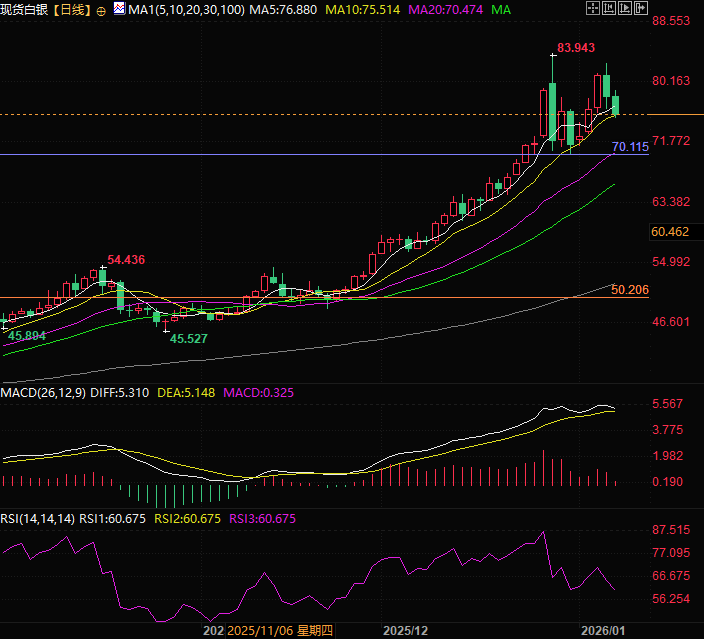Click the small chart icon before MA1
Image resolution: width=704 pixels, height=639 pixels.
coord(118,10)
